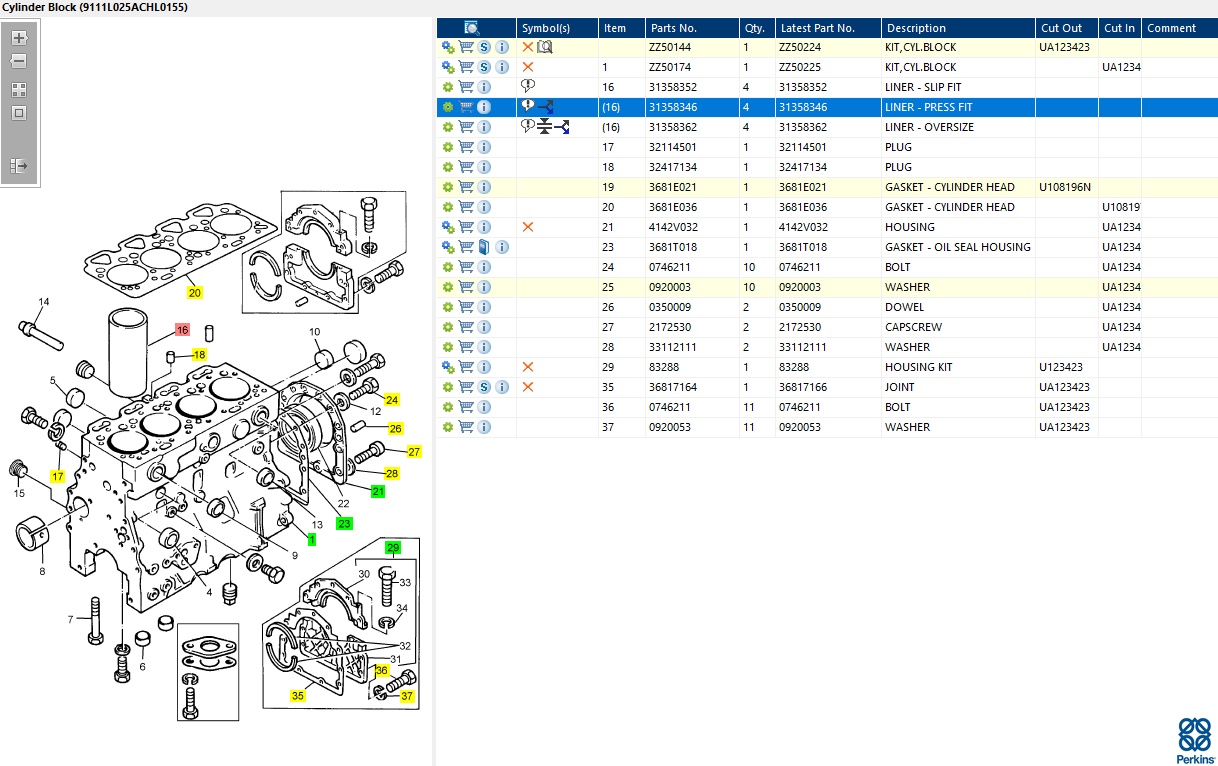The width and height of the screenshot is (1218, 766).
Task: Zoom out of the diagram with minus button
Action: [19, 61]
